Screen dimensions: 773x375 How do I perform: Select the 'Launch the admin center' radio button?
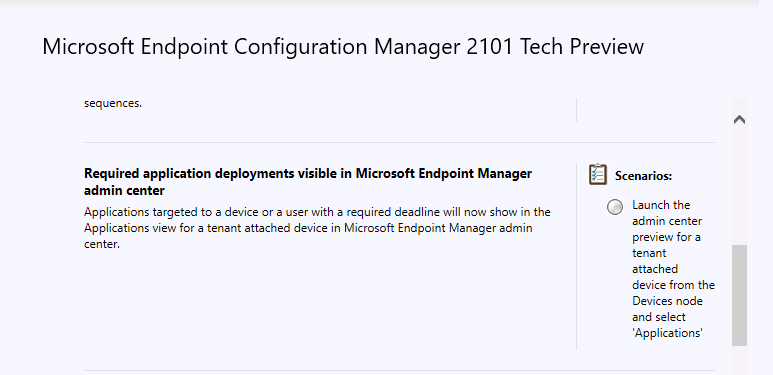tap(615, 207)
